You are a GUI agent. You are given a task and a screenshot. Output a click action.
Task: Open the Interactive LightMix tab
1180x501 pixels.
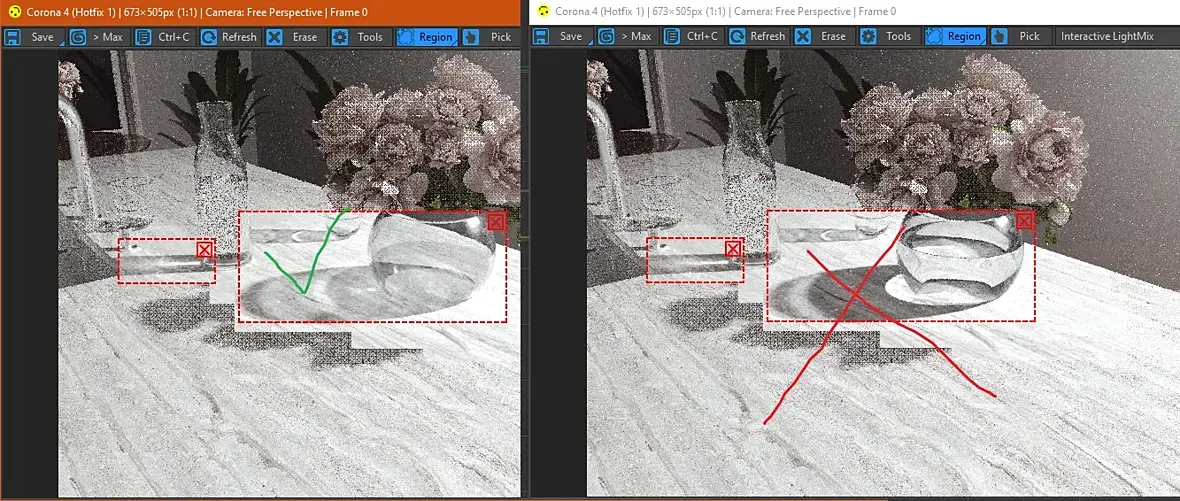1107,36
